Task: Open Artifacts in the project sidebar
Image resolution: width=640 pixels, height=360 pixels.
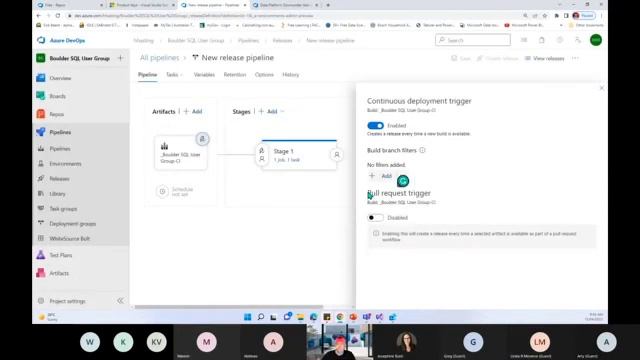Action: [x=59, y=273]
